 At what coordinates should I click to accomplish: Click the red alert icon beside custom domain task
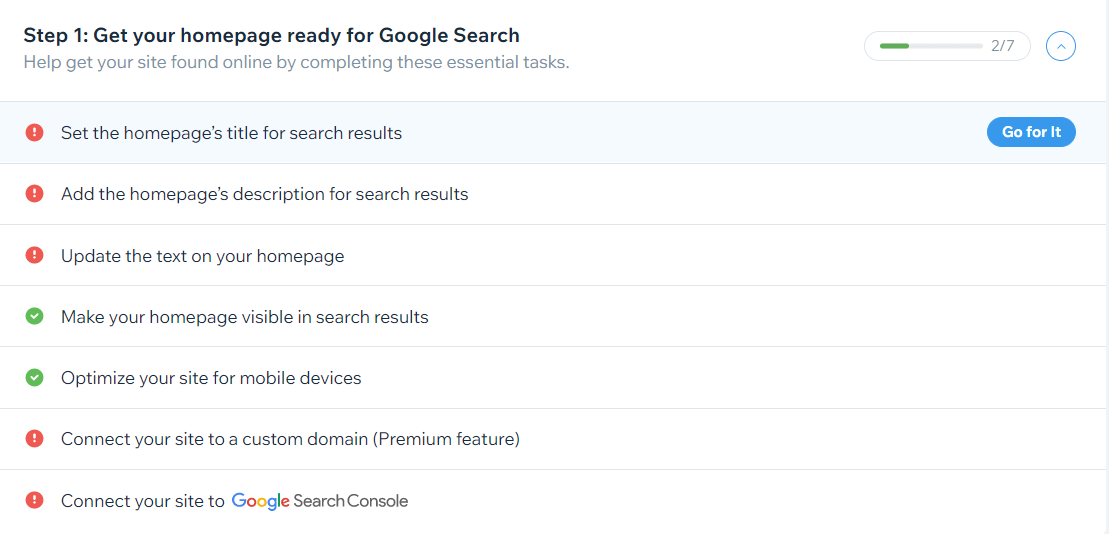34,439
